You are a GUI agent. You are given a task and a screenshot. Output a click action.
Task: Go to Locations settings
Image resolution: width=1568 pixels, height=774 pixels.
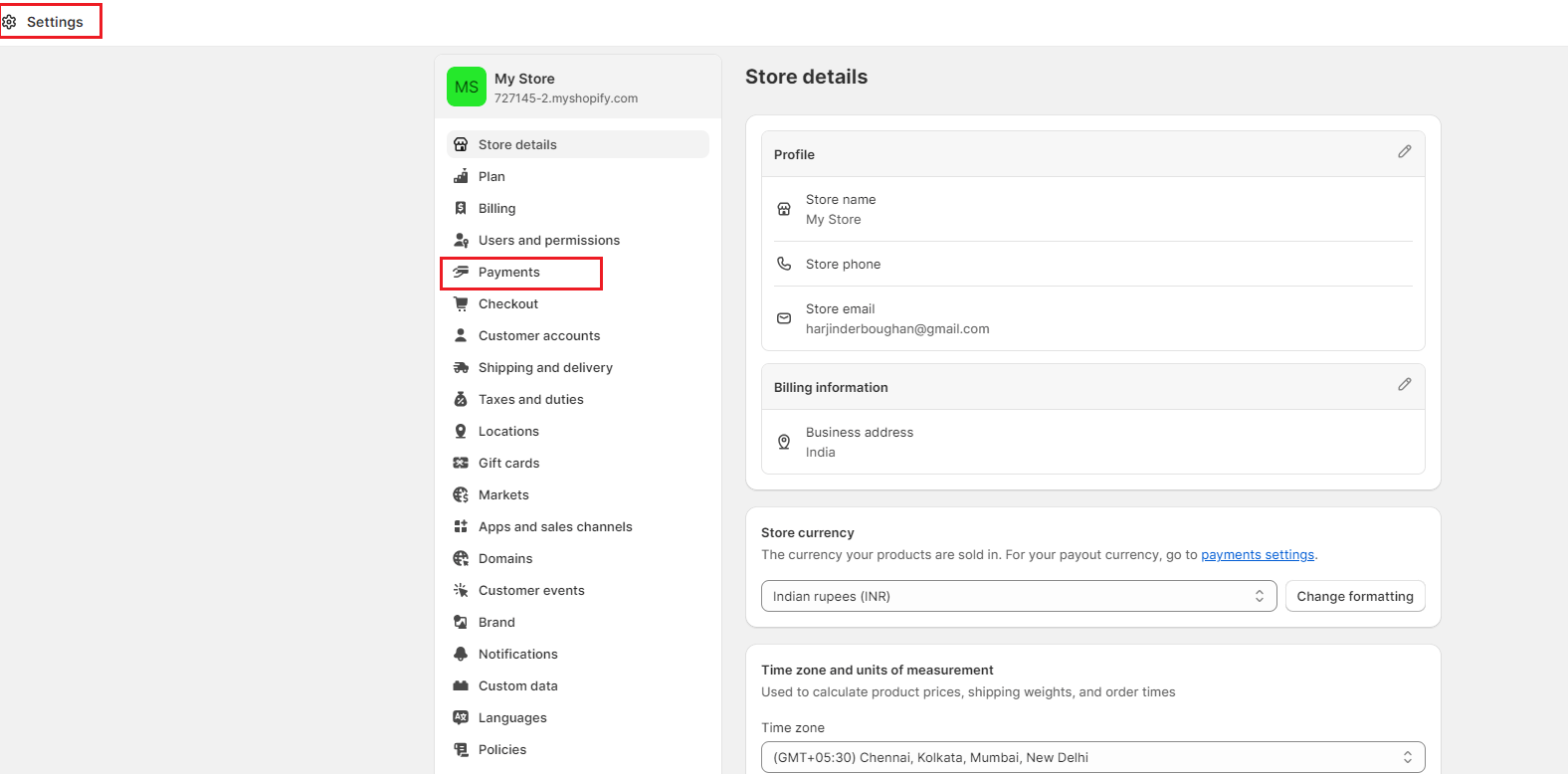[578, 431]
